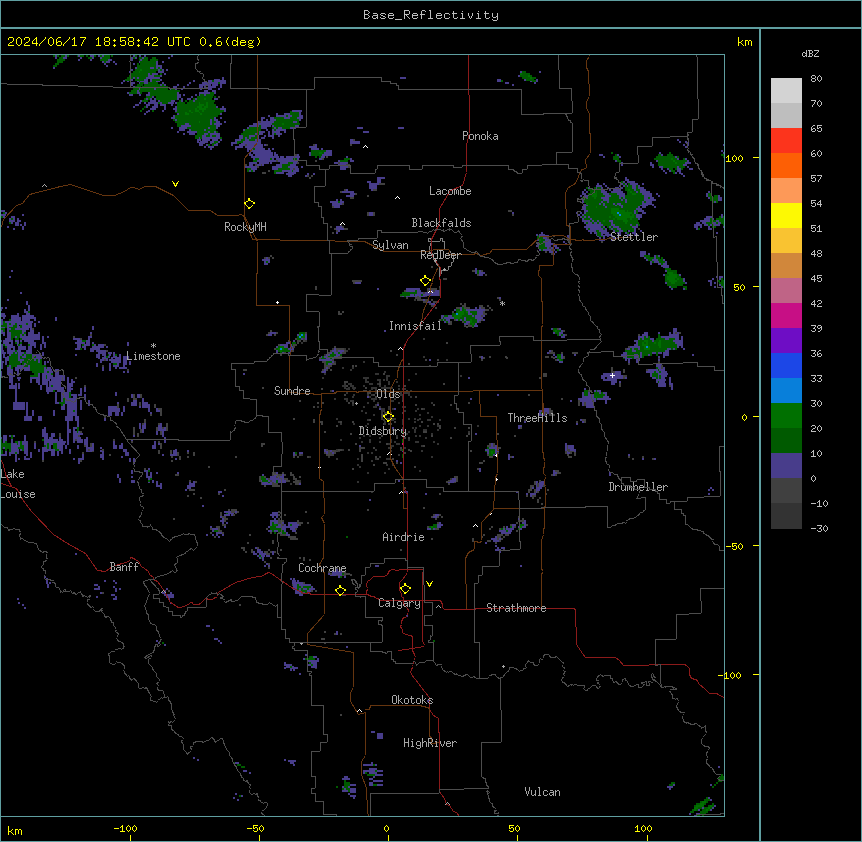Click the white plus marker inside echo west of Drumheller
Viewport: 862px width, 842px height.
(x=612, y=375)
